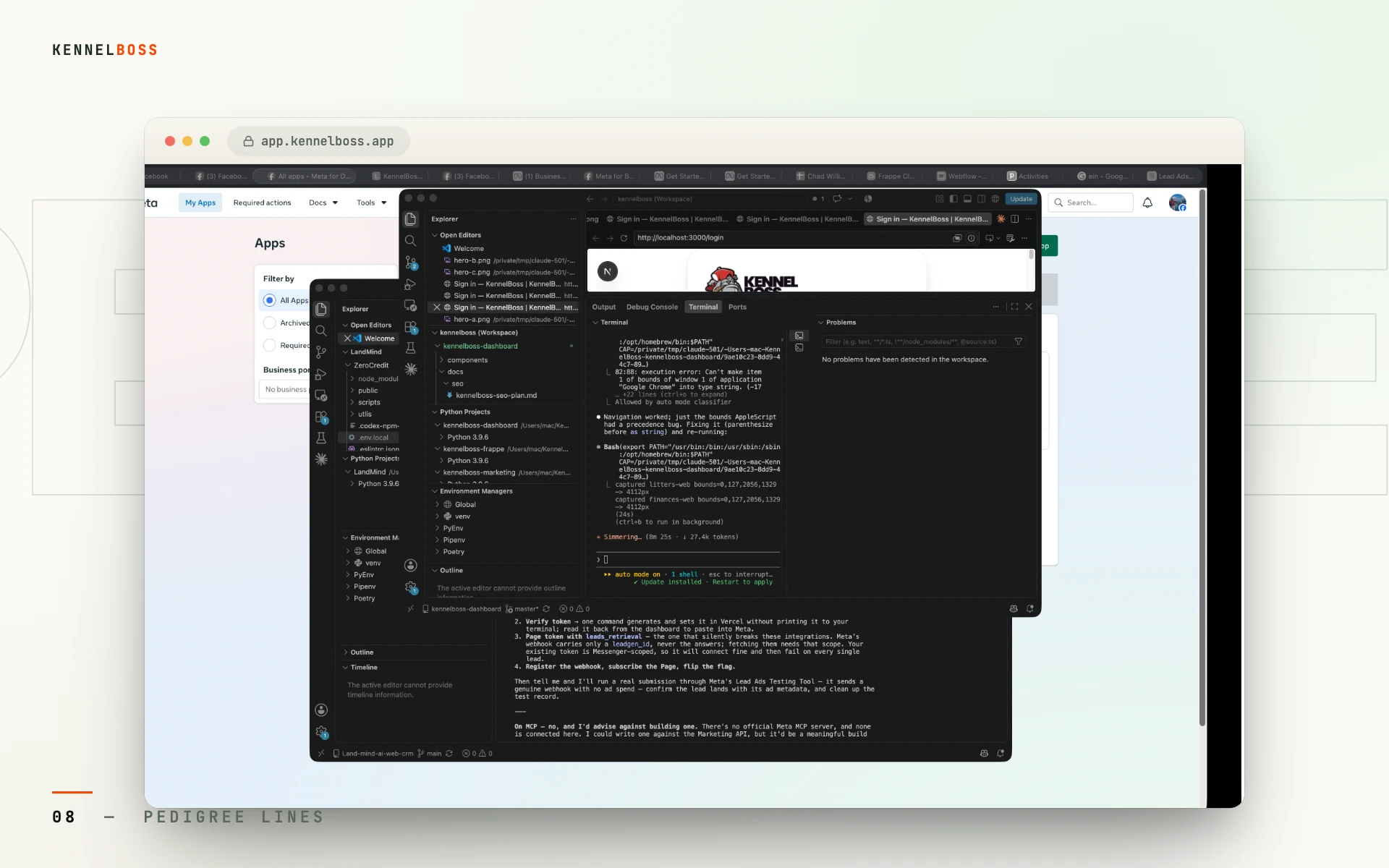Image resolution: width=1389 pixels, height=868 pixels.
Task: Close the bottom panel
Action: (x=1029, y=307)
